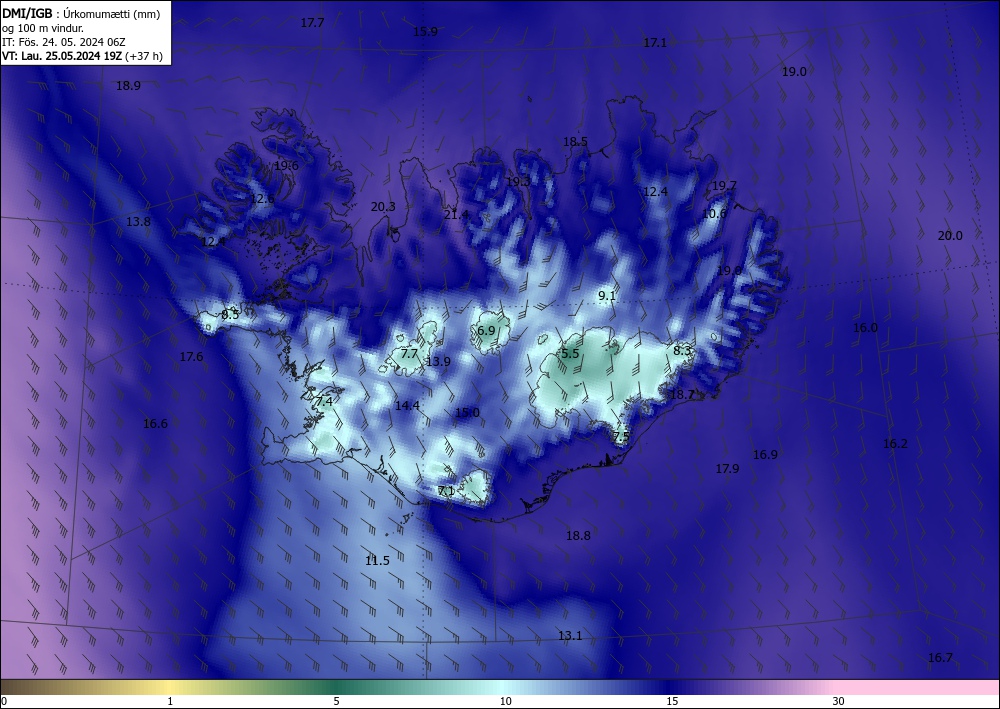Select the 9.1 value label
The width and height of the screenshot is (1000, 709).
click(607, 296)
